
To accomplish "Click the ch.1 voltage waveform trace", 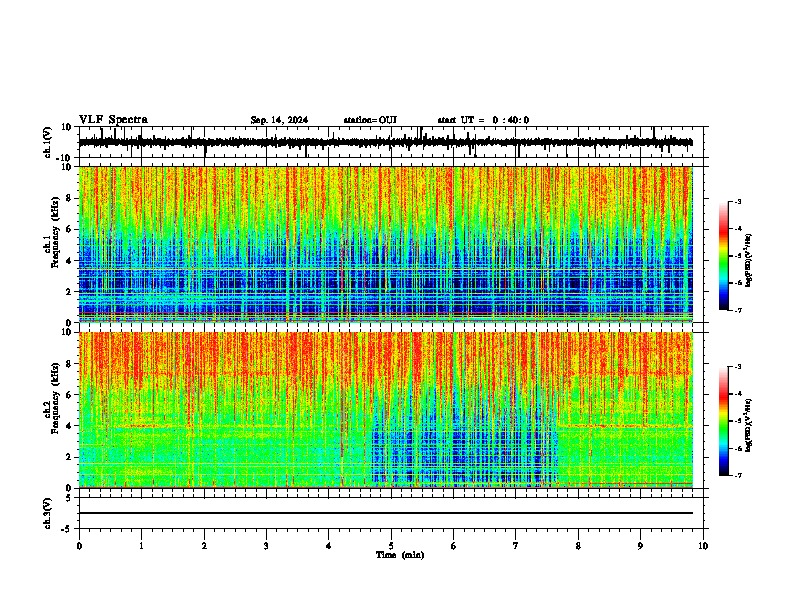I will click(386, 142).
